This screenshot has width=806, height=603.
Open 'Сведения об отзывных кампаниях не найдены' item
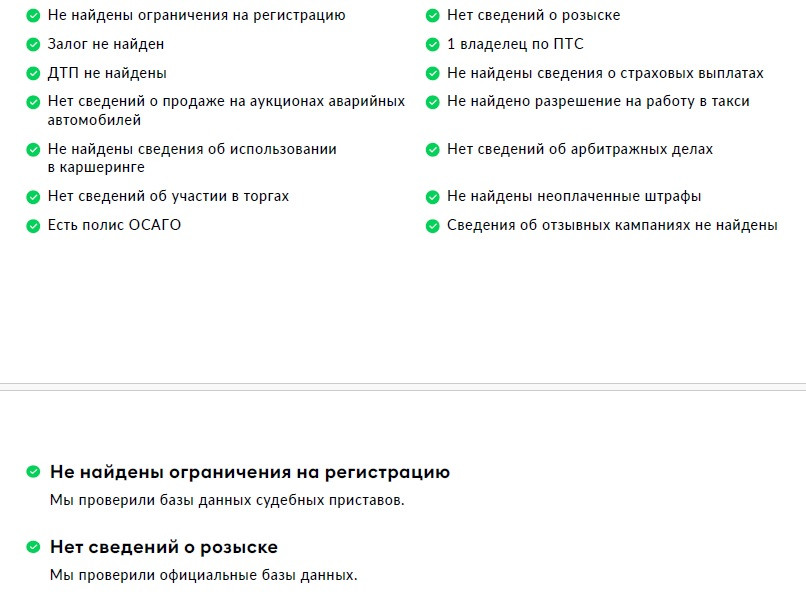point(612,226)
